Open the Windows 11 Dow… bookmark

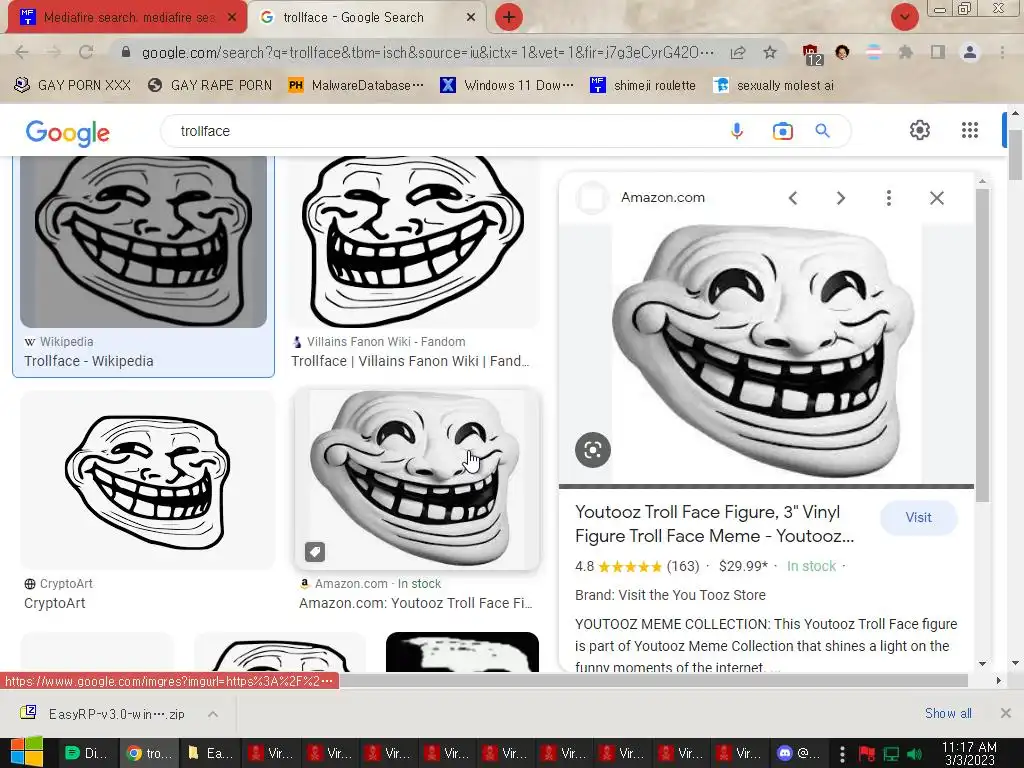click(x=507, y=86)
